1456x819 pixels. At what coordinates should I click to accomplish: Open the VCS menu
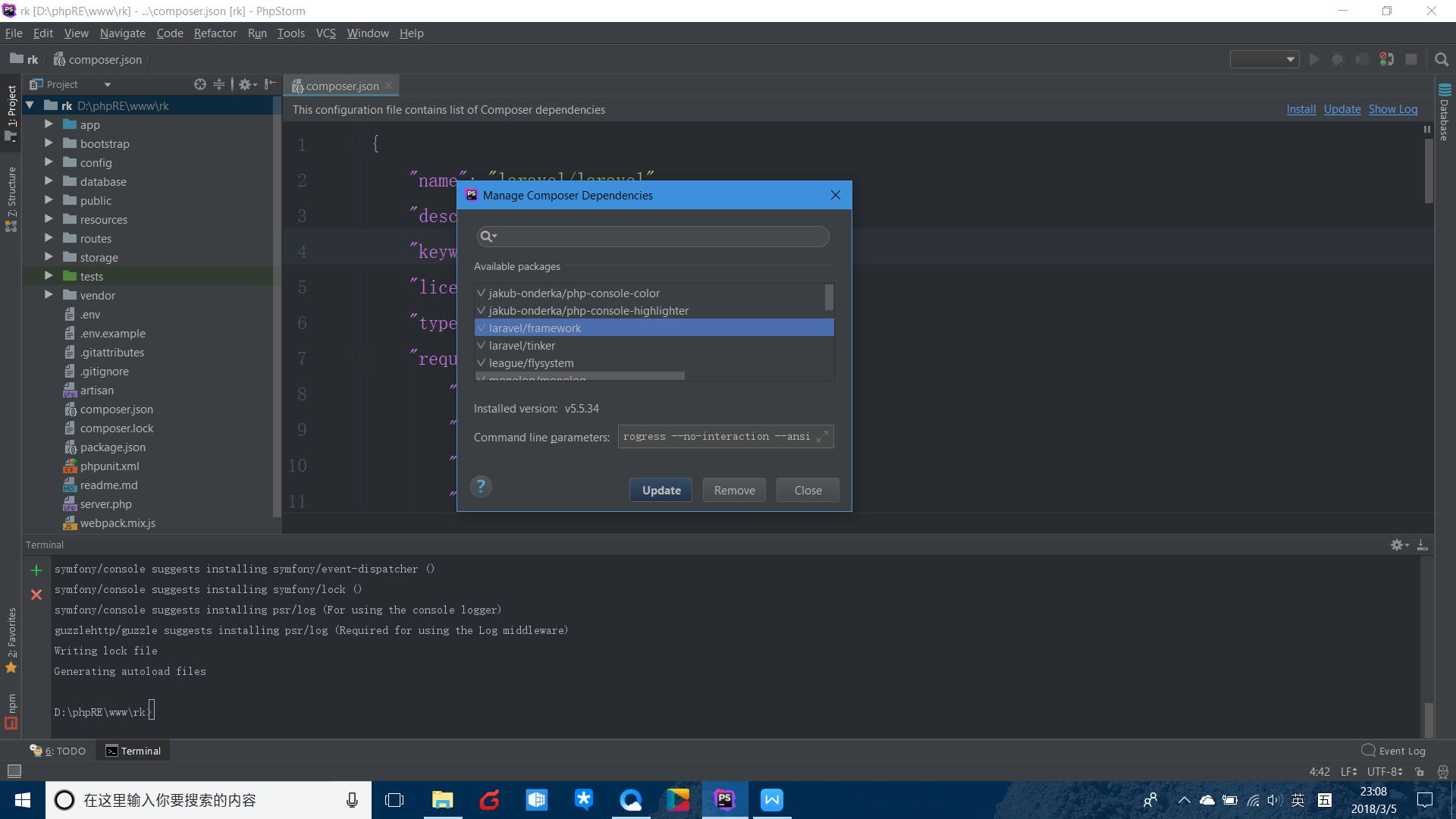click(x=325, y=33)
